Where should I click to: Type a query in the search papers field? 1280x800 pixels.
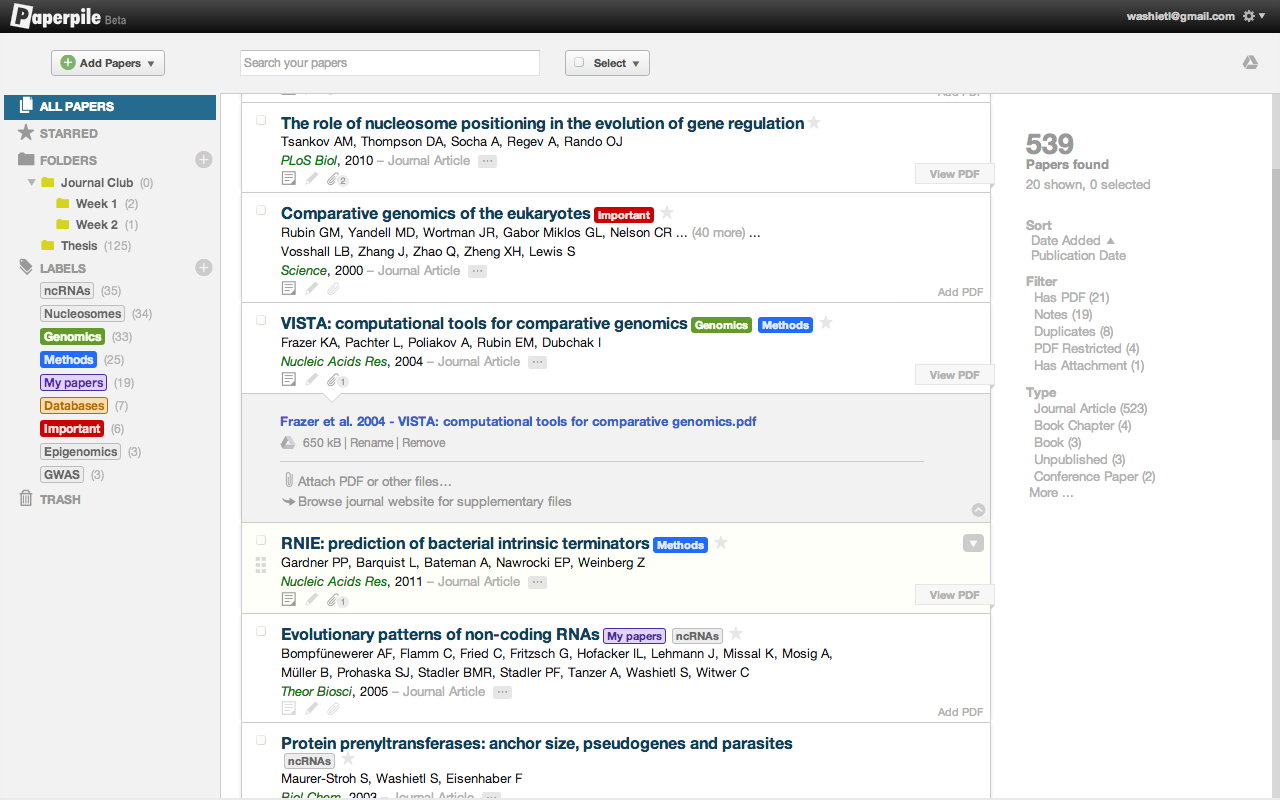tap(389, 62)
